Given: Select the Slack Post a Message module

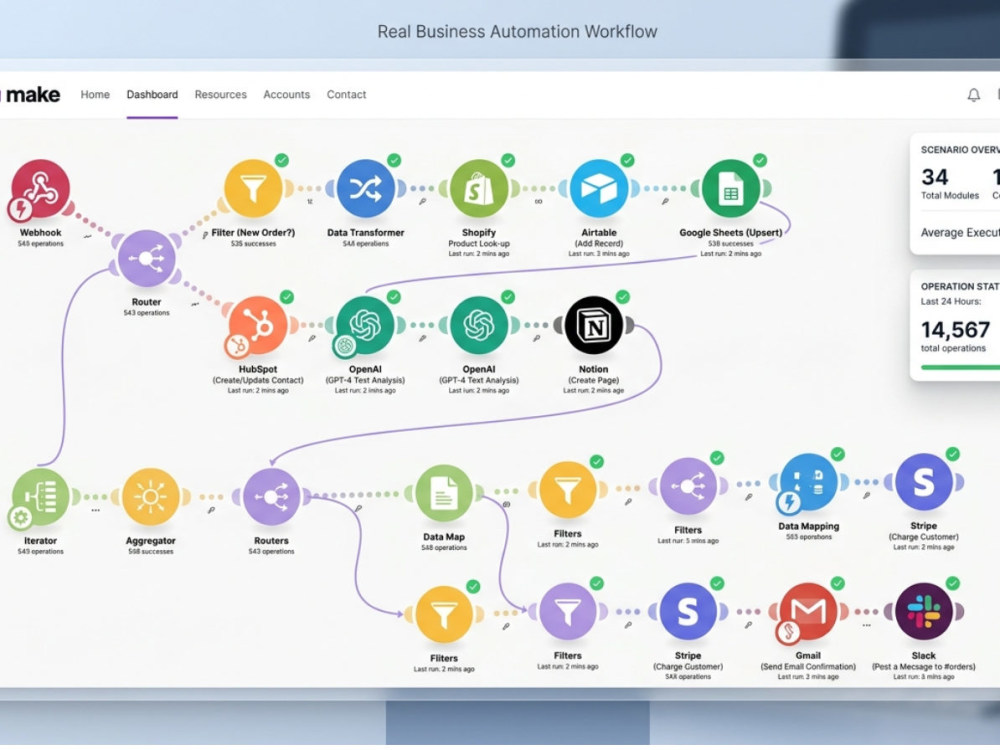Looking at the screenshot, I should point(923,612).
